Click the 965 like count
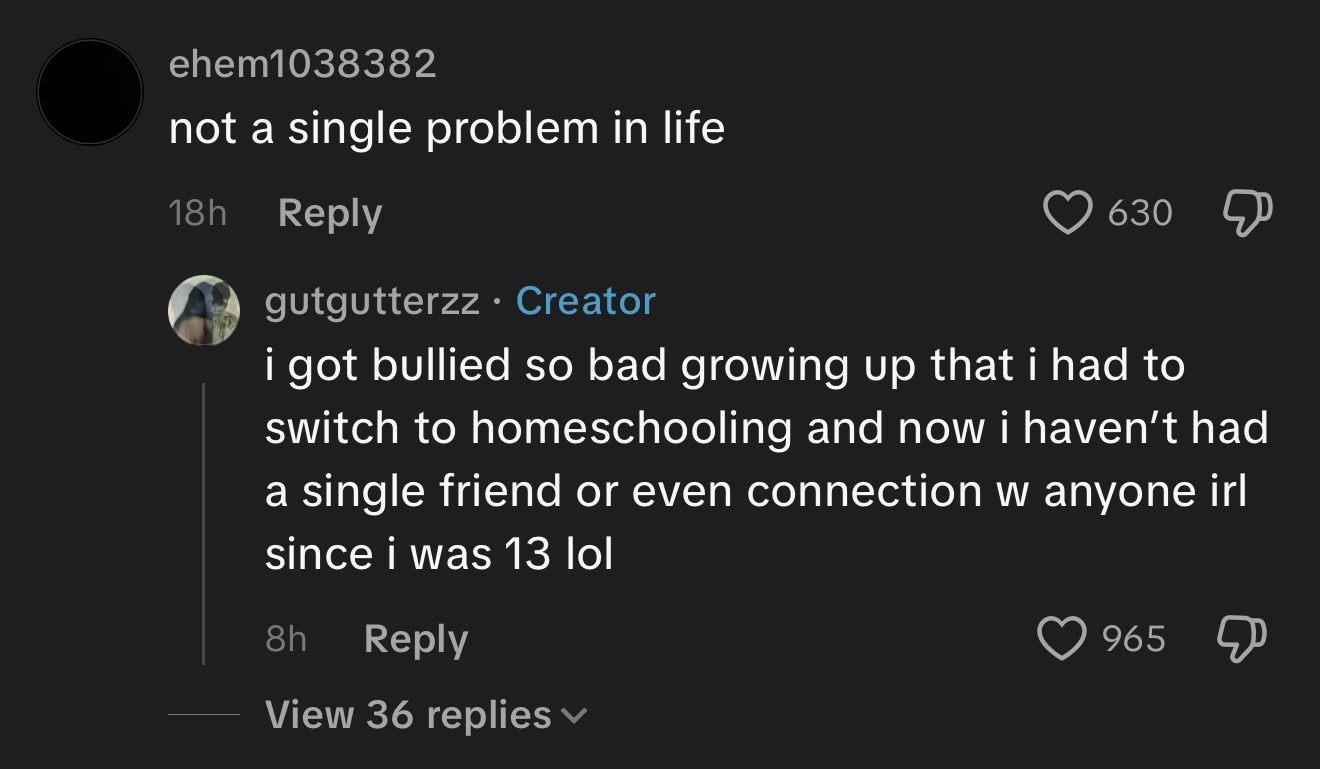The image size is (1320, 769). (x=1134, y=639)
